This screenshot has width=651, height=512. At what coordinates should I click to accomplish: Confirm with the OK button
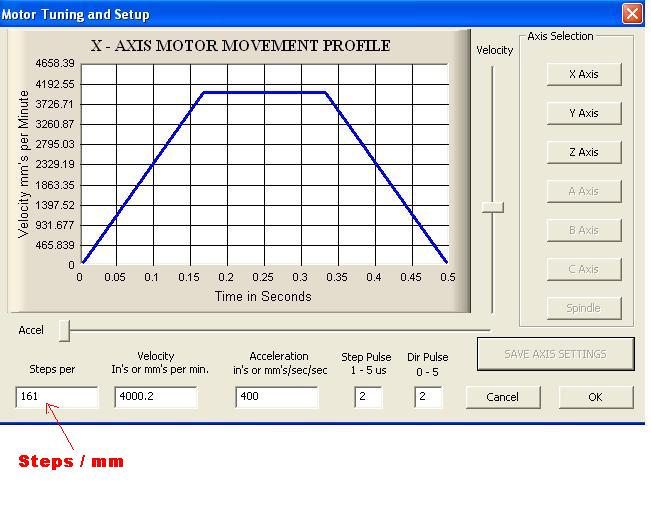click(x=595, y=397)
